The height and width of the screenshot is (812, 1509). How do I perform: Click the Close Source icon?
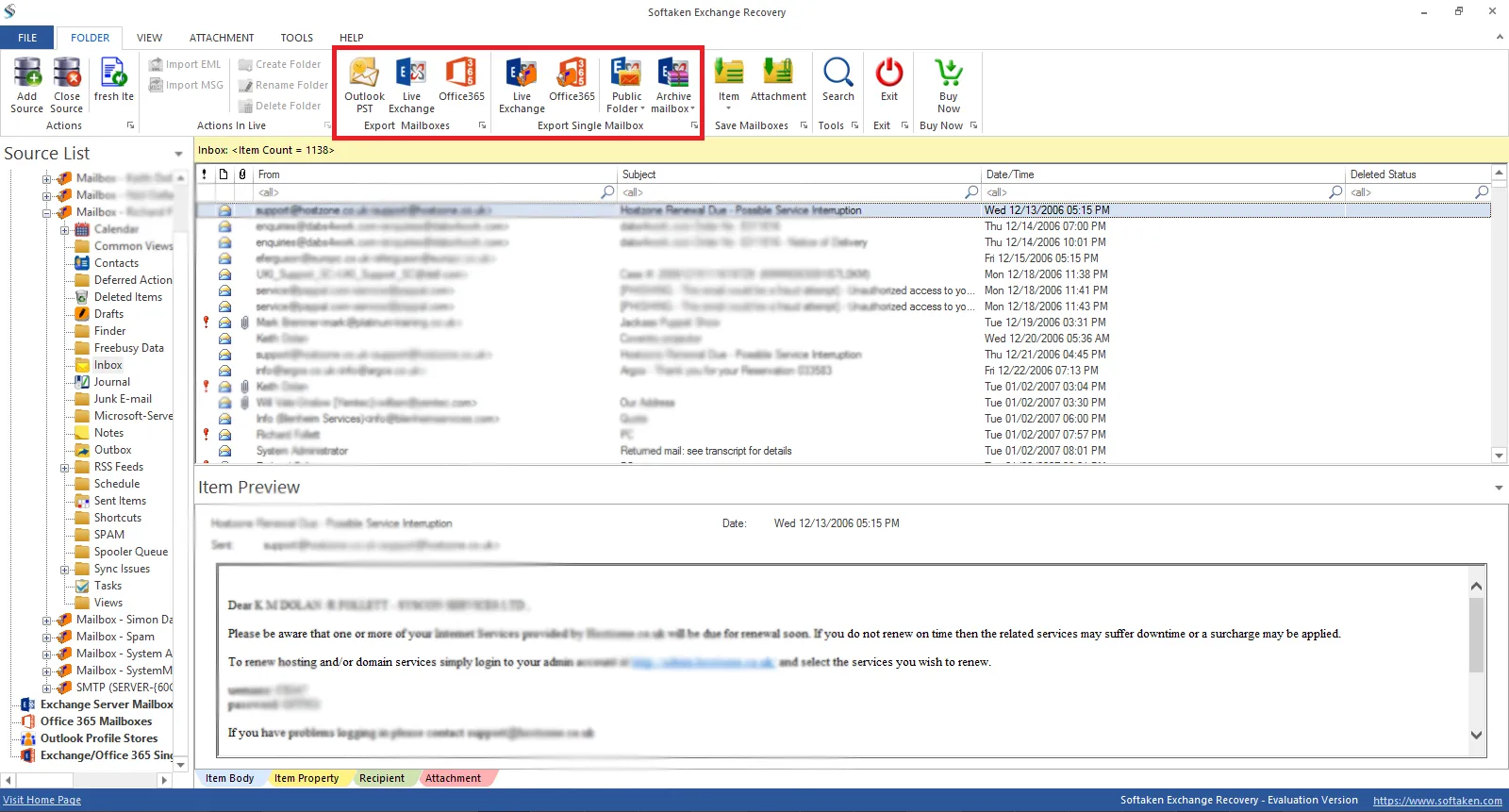67,85
